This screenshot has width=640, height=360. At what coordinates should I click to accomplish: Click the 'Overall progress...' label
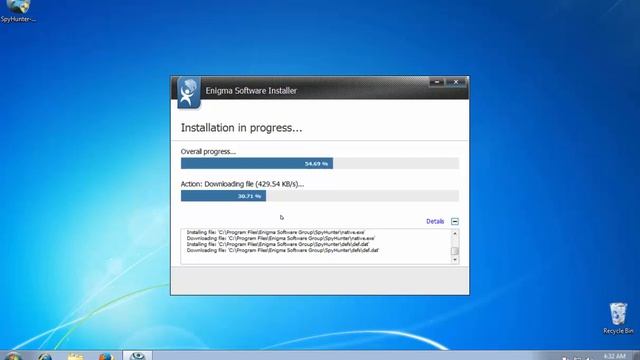point(208,151)
